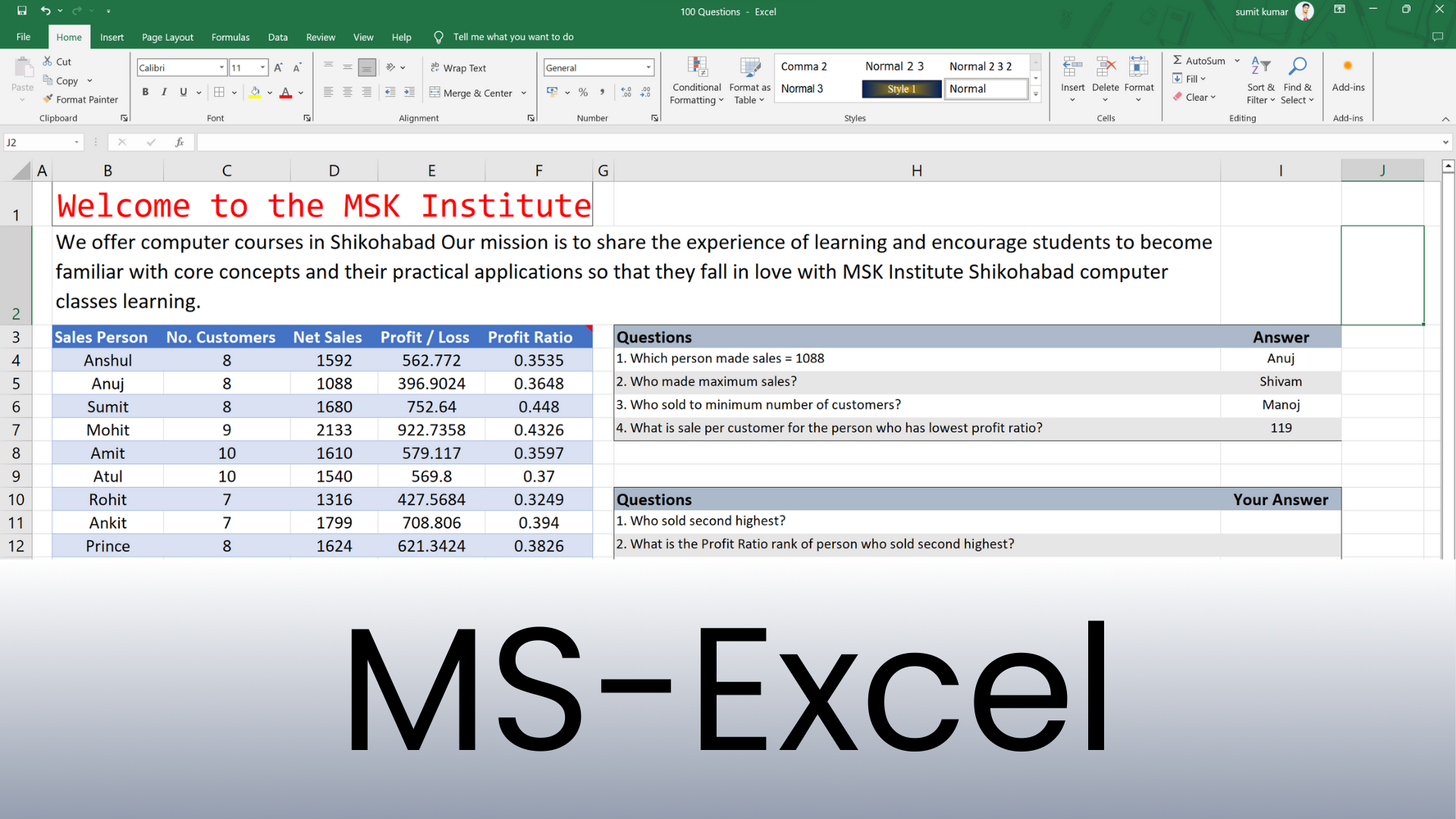This screenshot has width=1456, height=819.
Task: Open the File tab
Action: [24, 36]
